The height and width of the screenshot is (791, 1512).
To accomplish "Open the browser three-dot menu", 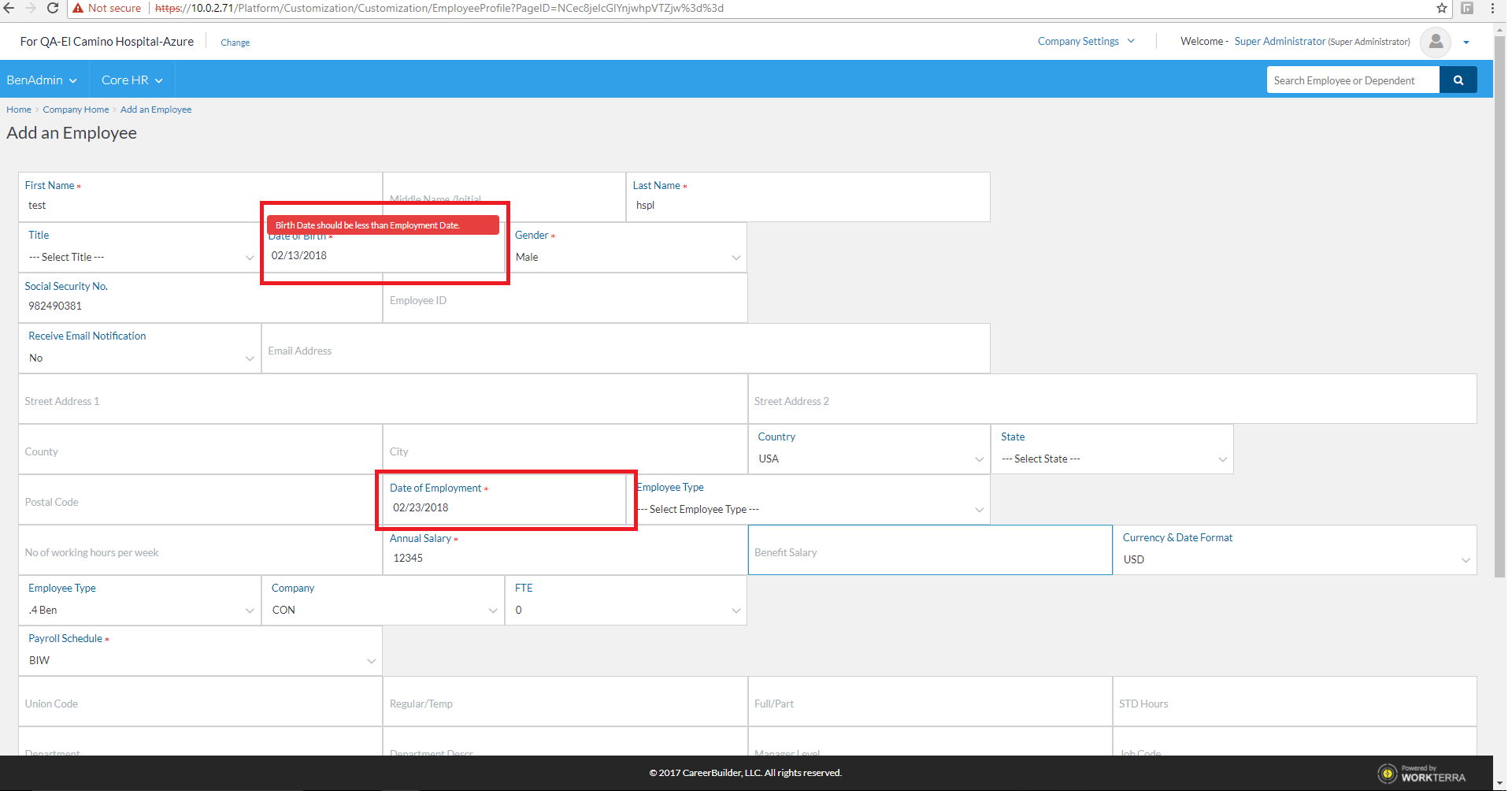I will point(1492,8).
